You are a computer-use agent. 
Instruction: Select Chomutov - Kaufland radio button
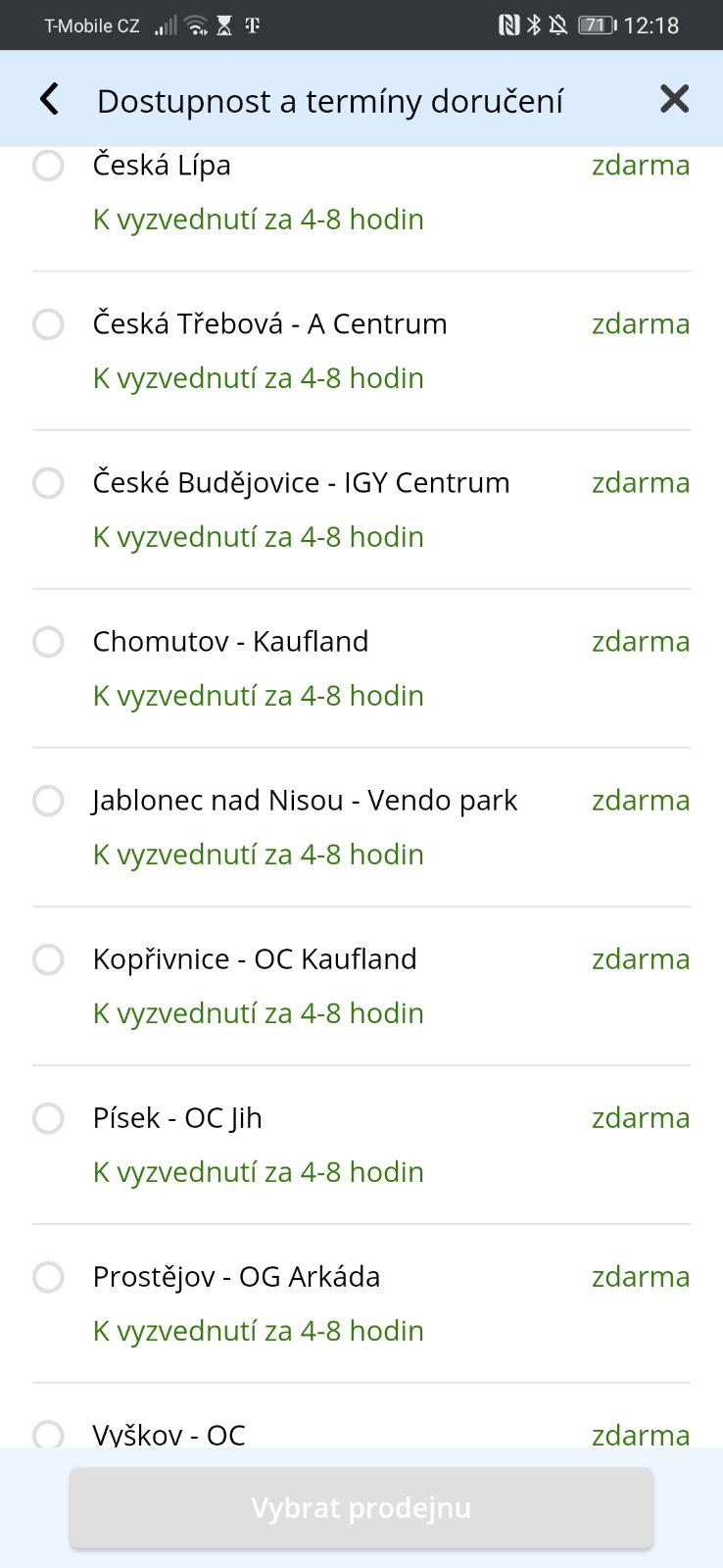[48, 642]
